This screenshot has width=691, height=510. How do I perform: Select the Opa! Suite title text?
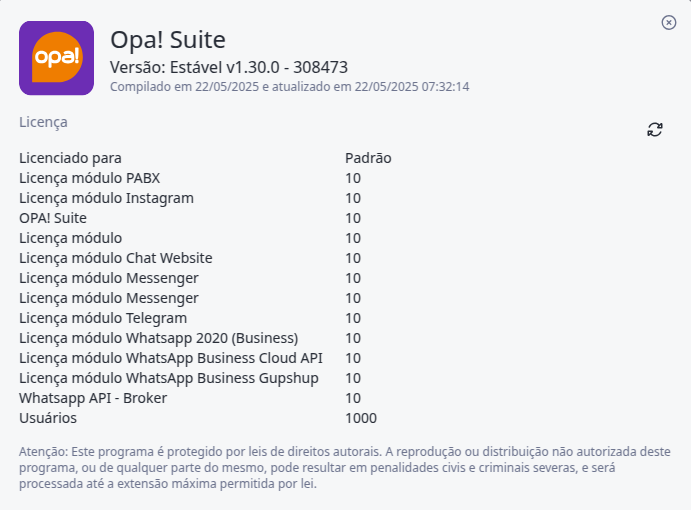(168, 40)
